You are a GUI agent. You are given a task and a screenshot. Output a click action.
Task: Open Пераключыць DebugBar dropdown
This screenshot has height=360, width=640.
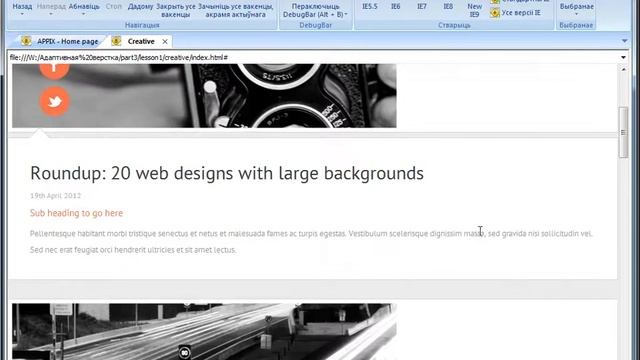pos(316,10)
